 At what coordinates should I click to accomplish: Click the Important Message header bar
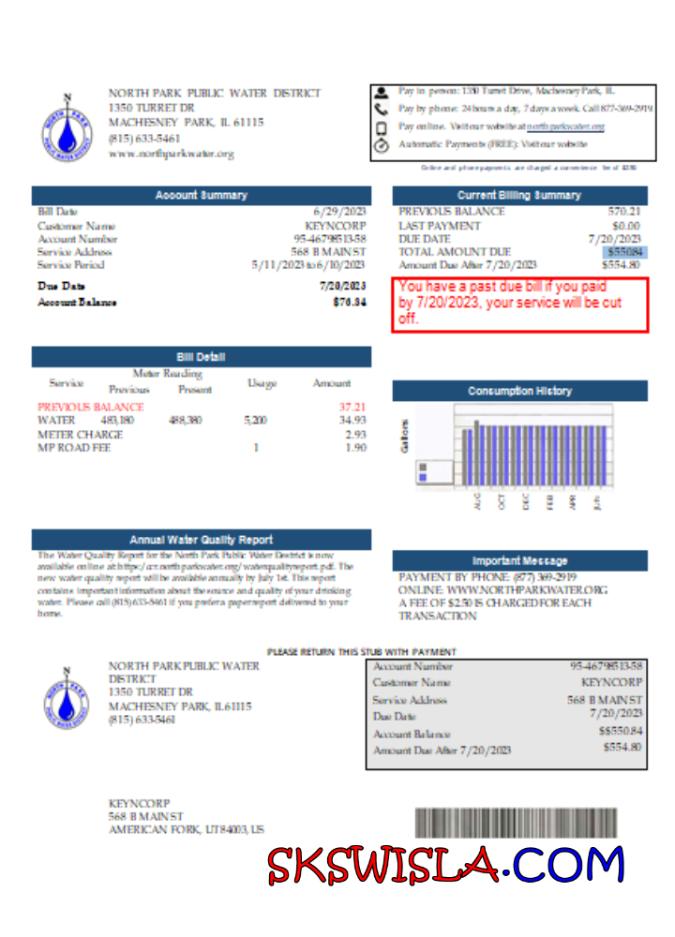click(519, 561)
